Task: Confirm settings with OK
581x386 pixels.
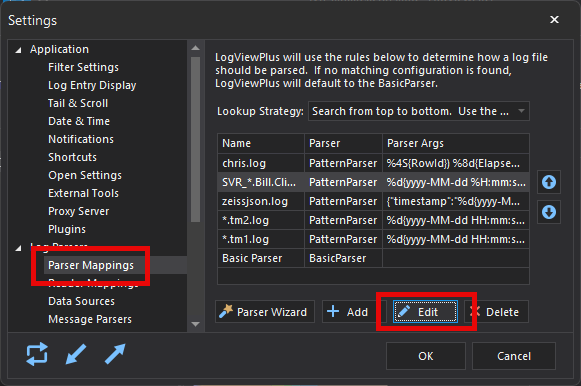Action: (x=426, y=356)
